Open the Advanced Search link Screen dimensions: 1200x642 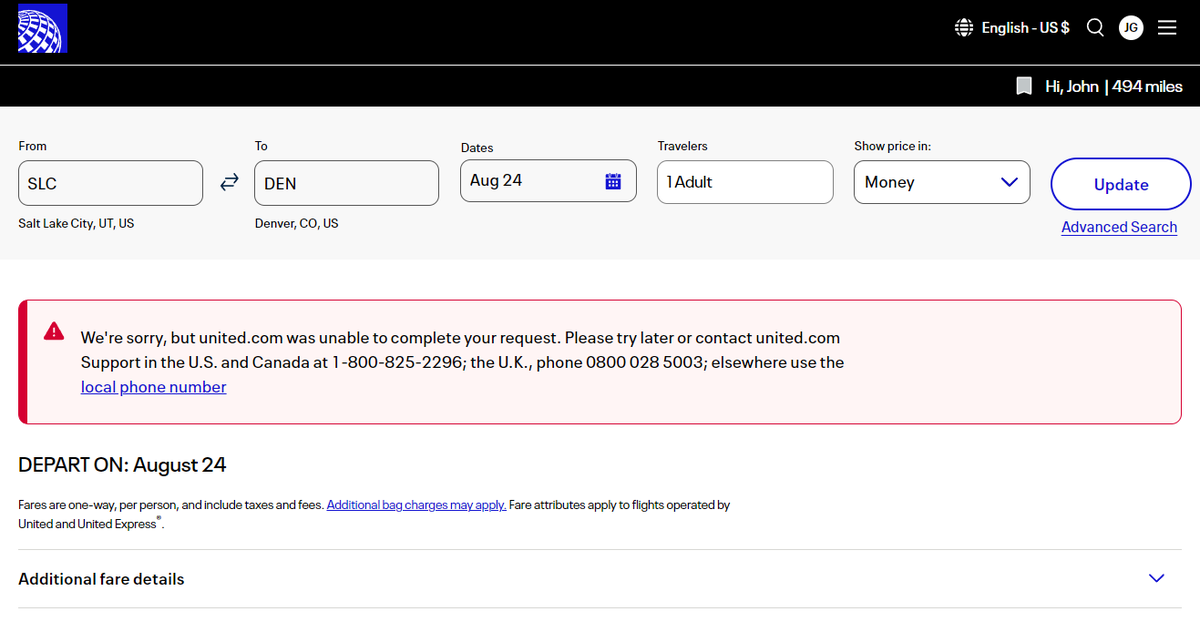pos(1119,227)
